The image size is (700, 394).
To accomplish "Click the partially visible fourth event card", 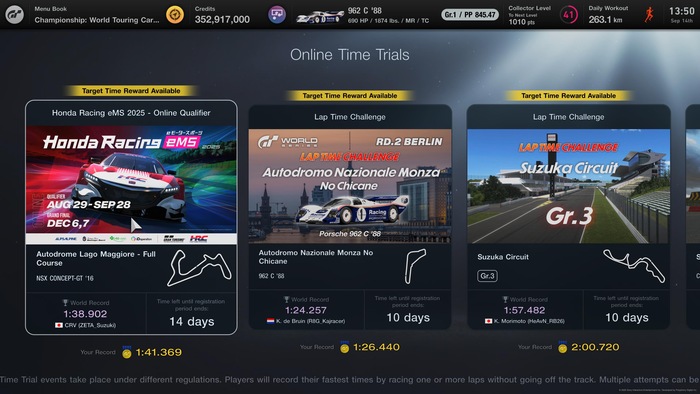I will click(x=693, y=217).
